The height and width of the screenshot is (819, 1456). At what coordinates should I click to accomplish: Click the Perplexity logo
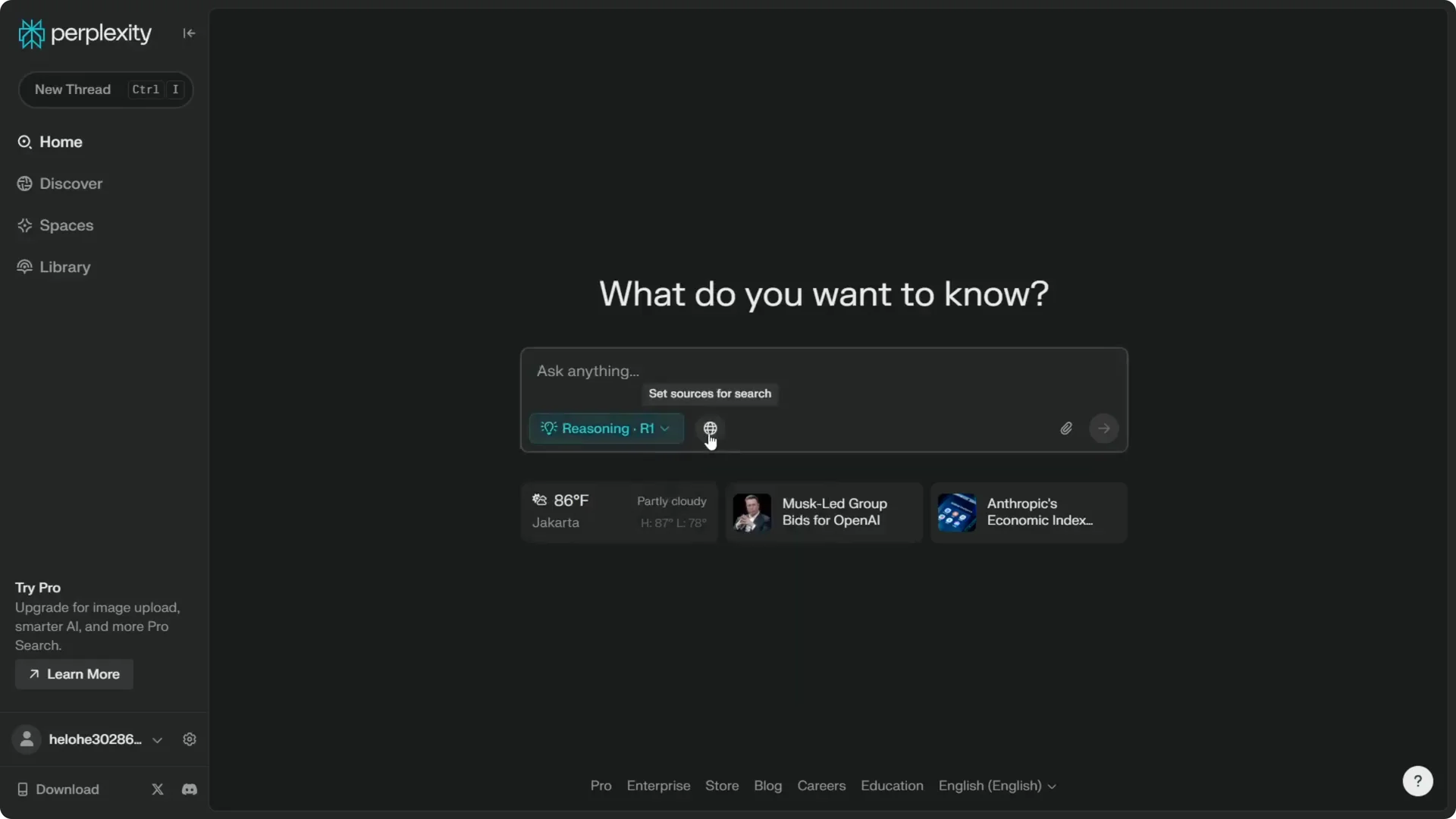tap(83, 33)
